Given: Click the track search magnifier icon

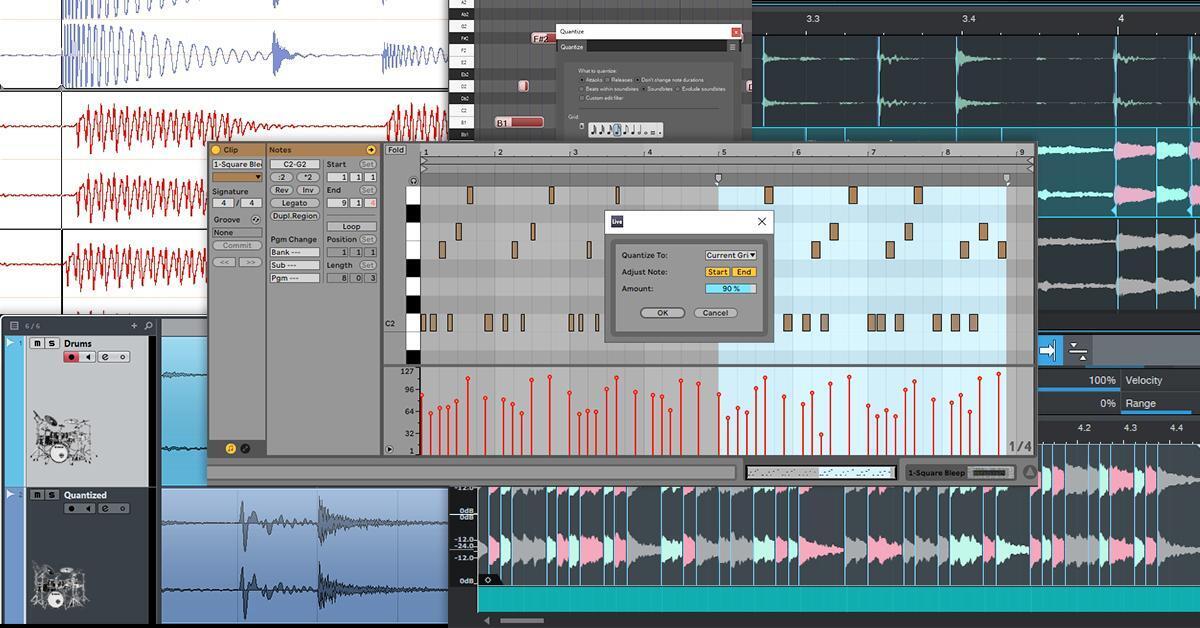Looking at the screenshot, I should click(148, 325).
